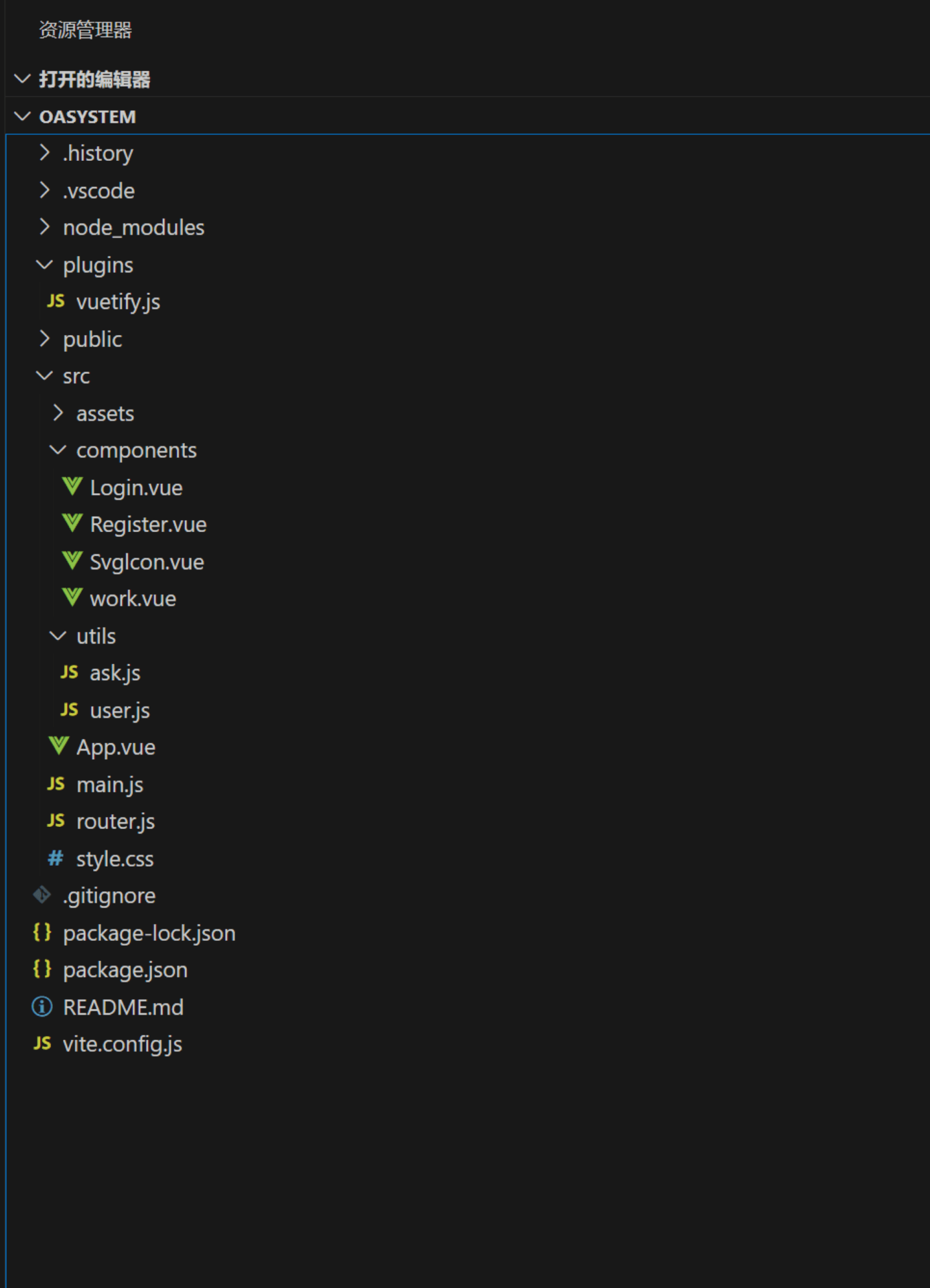Collapse the components folder

[58, 450]
